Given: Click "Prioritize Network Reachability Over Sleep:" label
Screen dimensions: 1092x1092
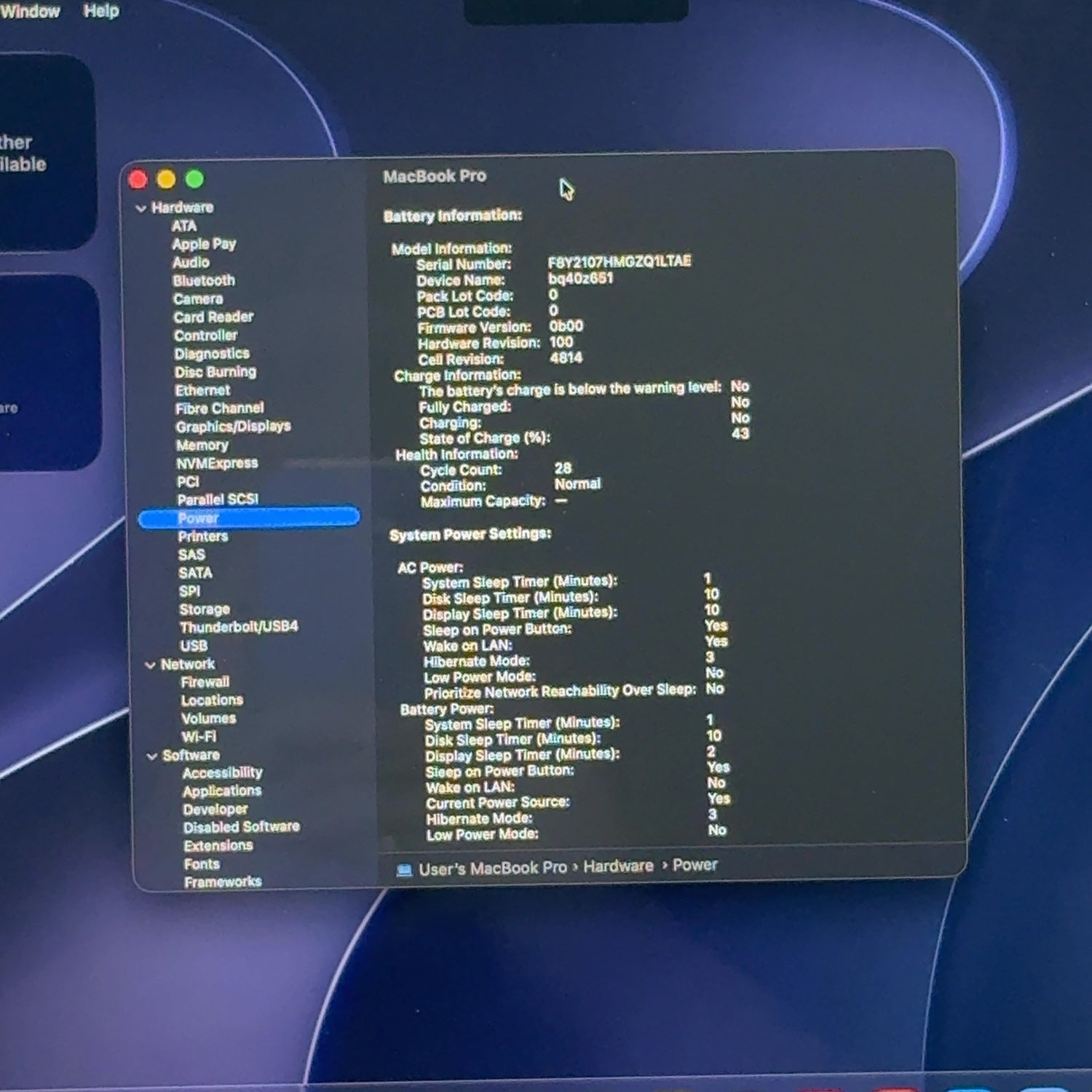Looking at the screenshot, I should (x=561, y=691).
